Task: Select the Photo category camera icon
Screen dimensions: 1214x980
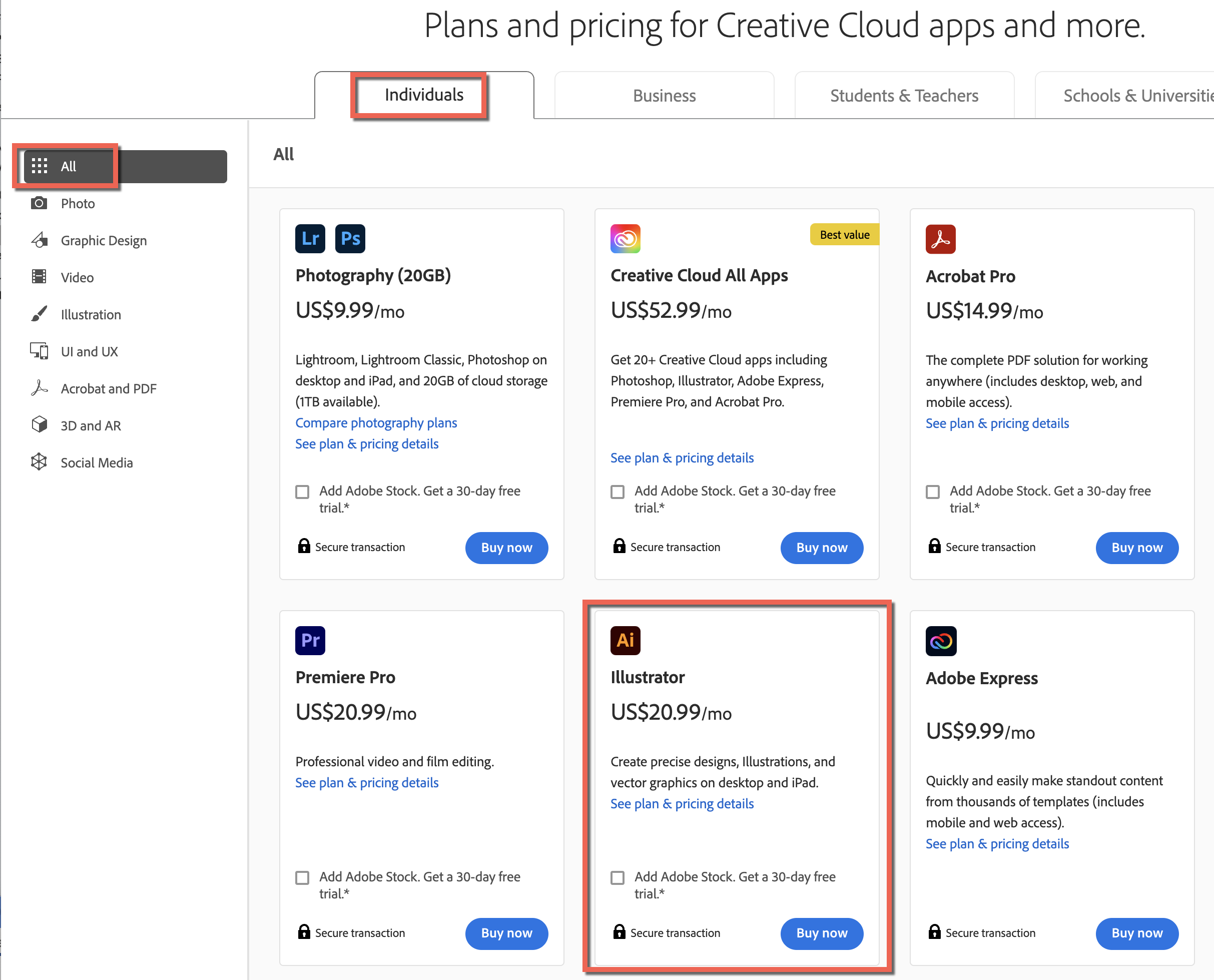Action: point(40,203)
